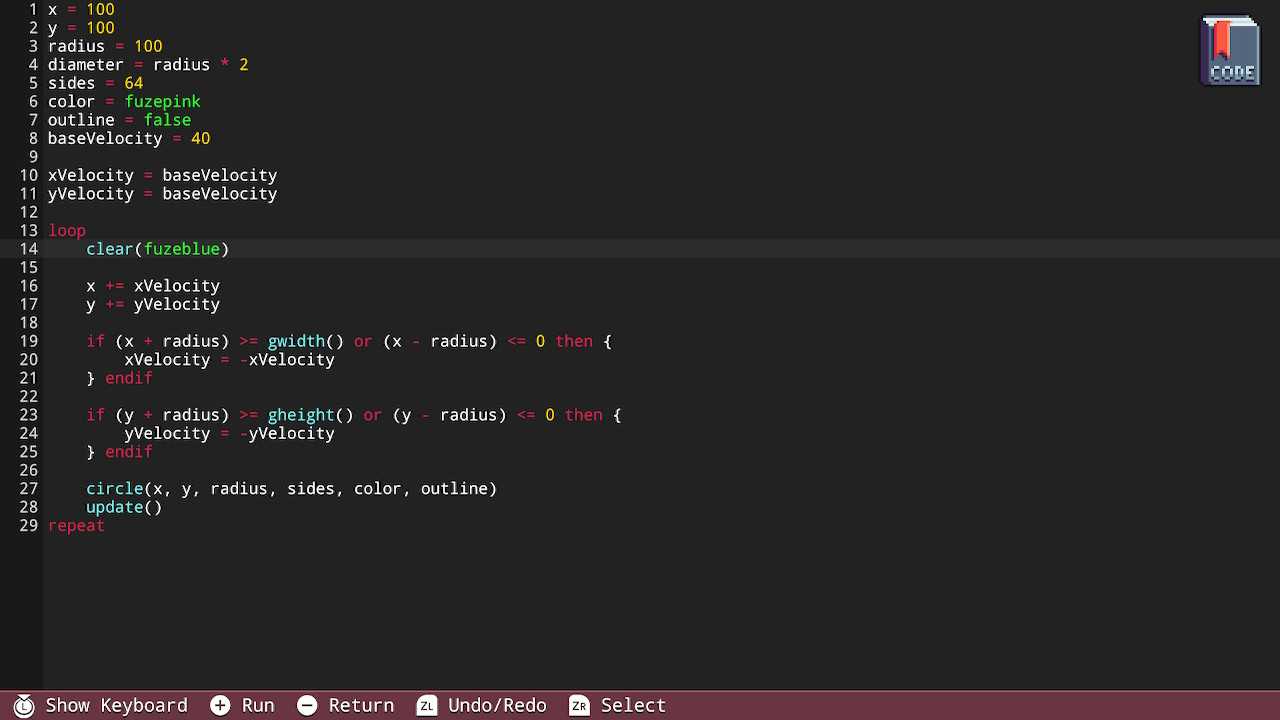The image size is (1280, 720).
Task: Click the ZR icon beside Select
Action: pyautogui.click(x=579, y=705)
